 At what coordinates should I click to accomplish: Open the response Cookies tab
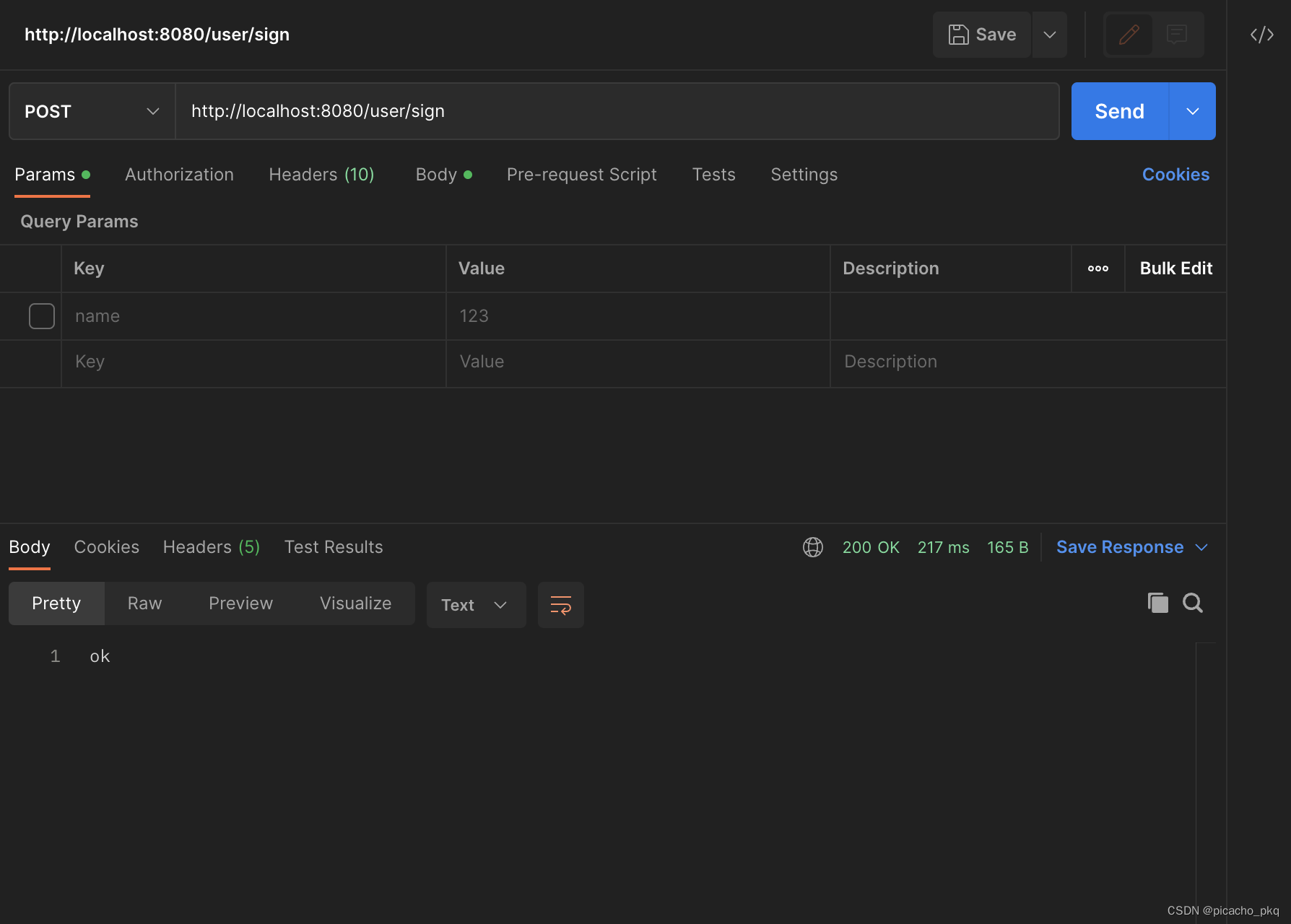[x=107, y=547]
